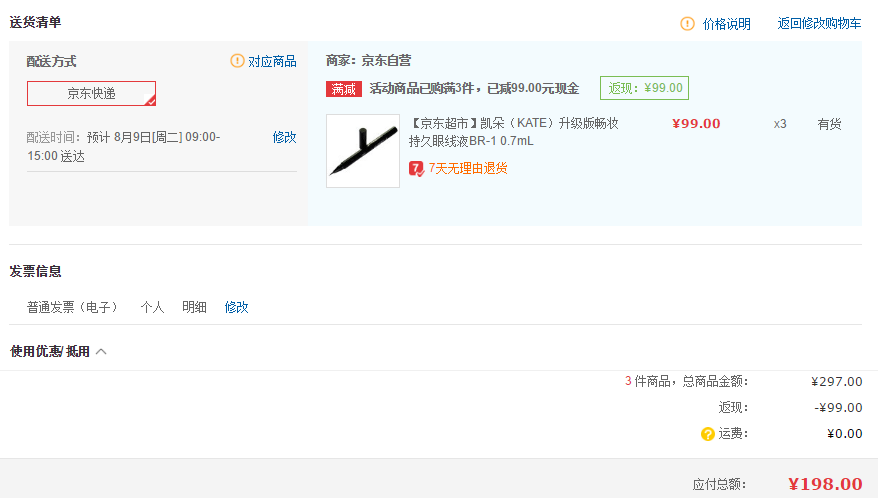This screenshot has width=878, height=498.
Task: Open the 价格说明 price explanation link
Action: coord(726,24)
